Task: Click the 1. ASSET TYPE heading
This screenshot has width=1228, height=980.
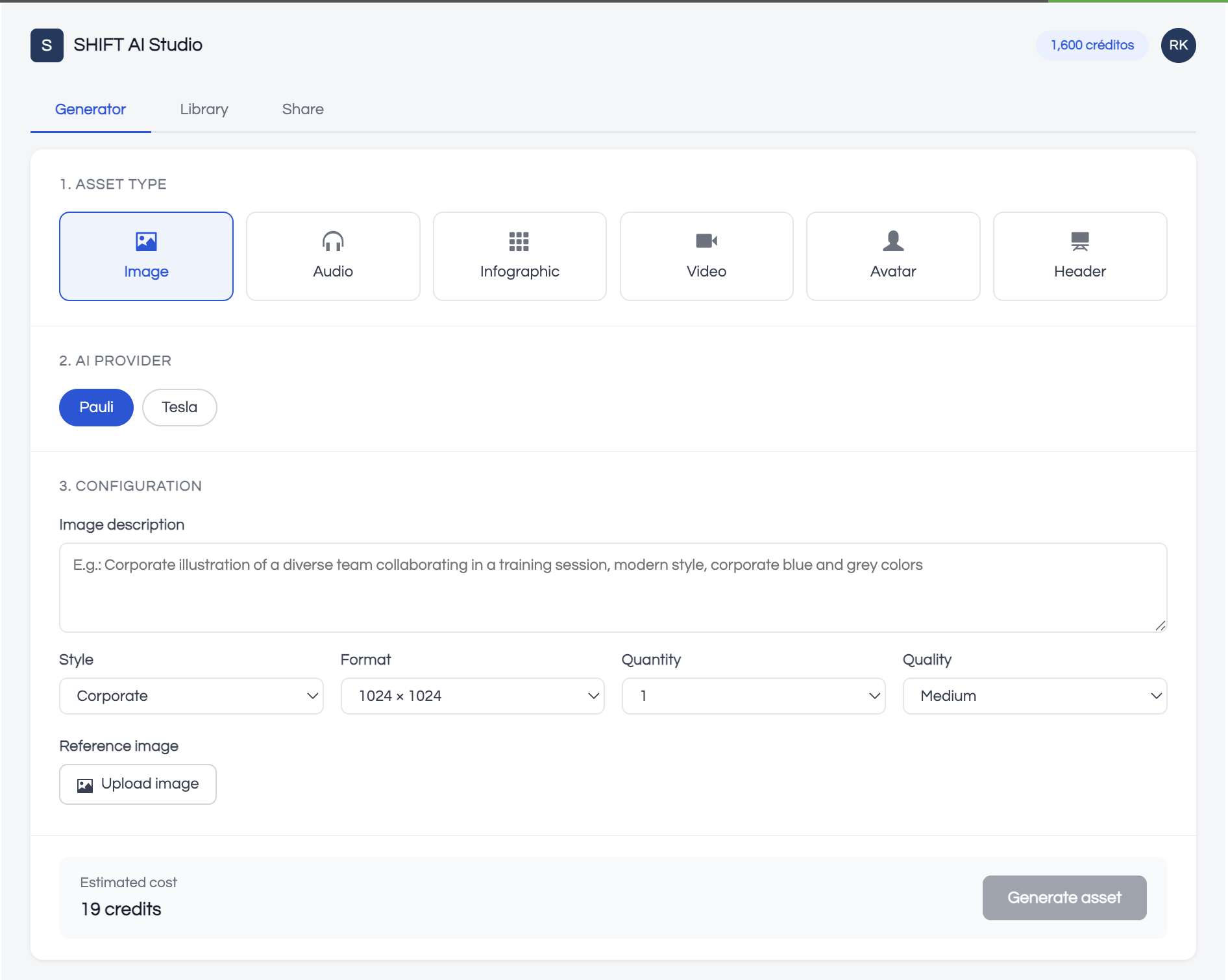Action: tap(113, 184)
